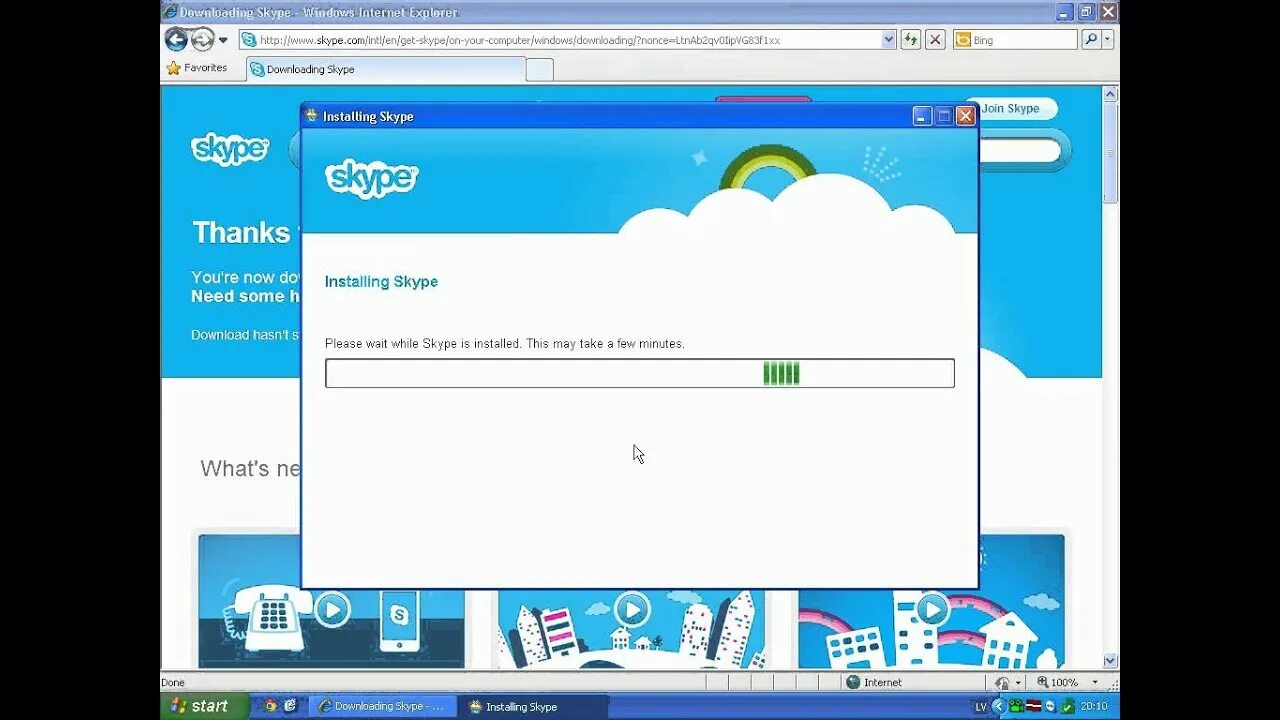Open a new blank tab in IE
The height and width of the screenshot is (720, 1280).
click(x=539, y=70)
